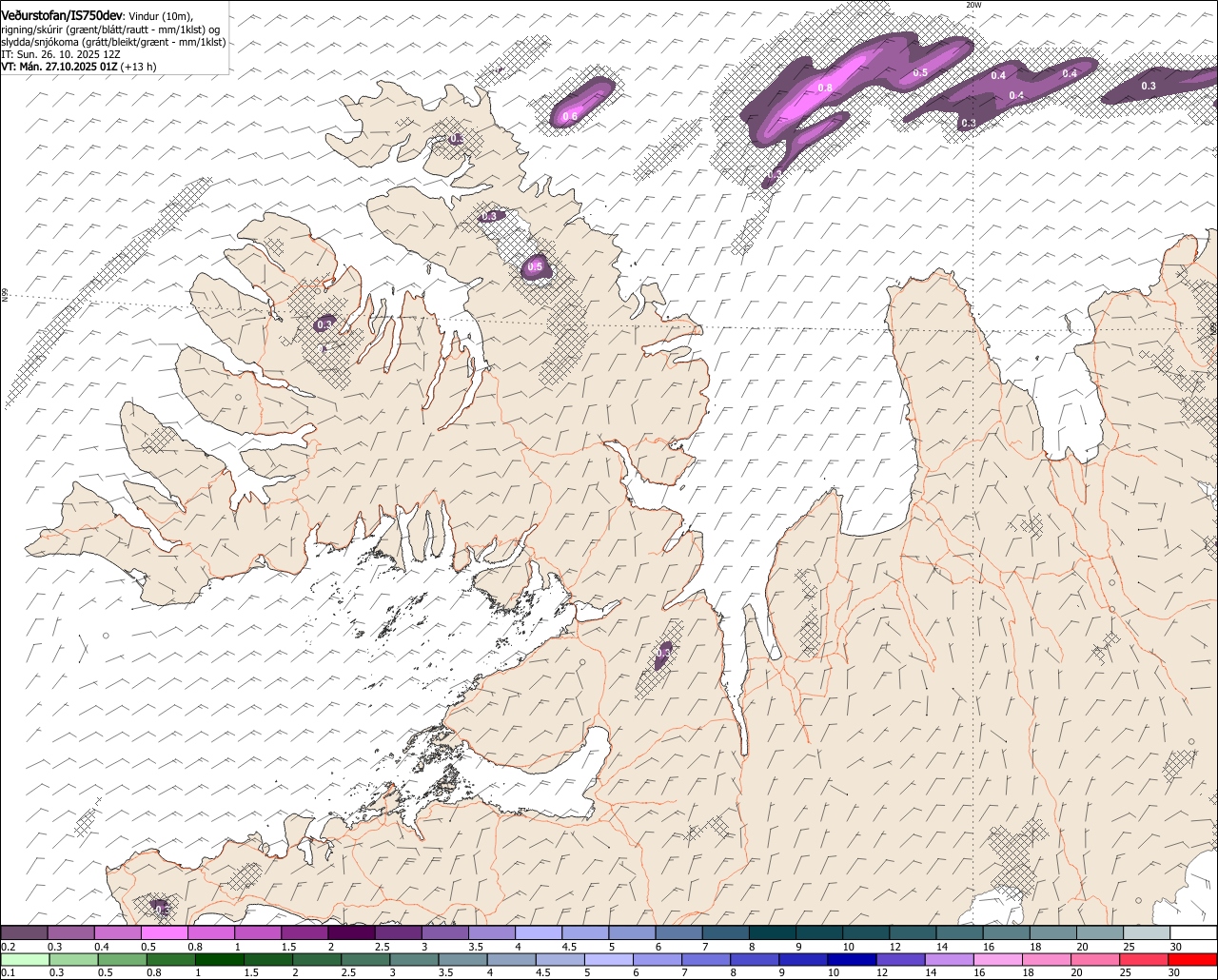Pick the dark teal swatch starting at 8, upper legend

(x=773, y=933)
